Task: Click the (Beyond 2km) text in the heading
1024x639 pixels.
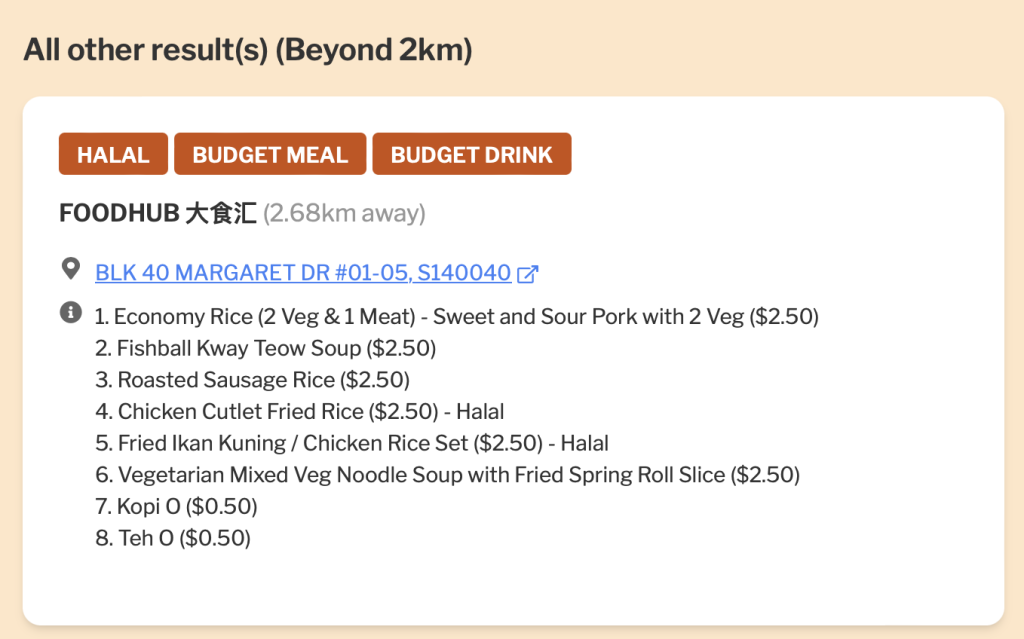Action: tap(373, 49)
